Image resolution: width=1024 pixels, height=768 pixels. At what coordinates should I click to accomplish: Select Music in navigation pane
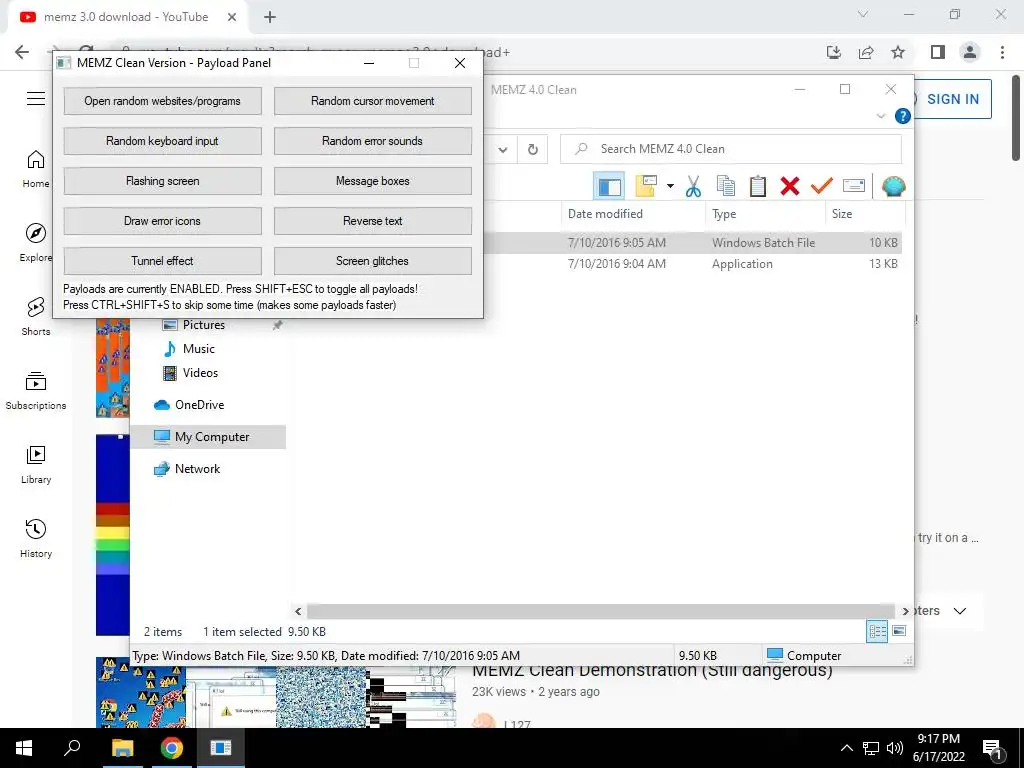(x=199, y=349)
